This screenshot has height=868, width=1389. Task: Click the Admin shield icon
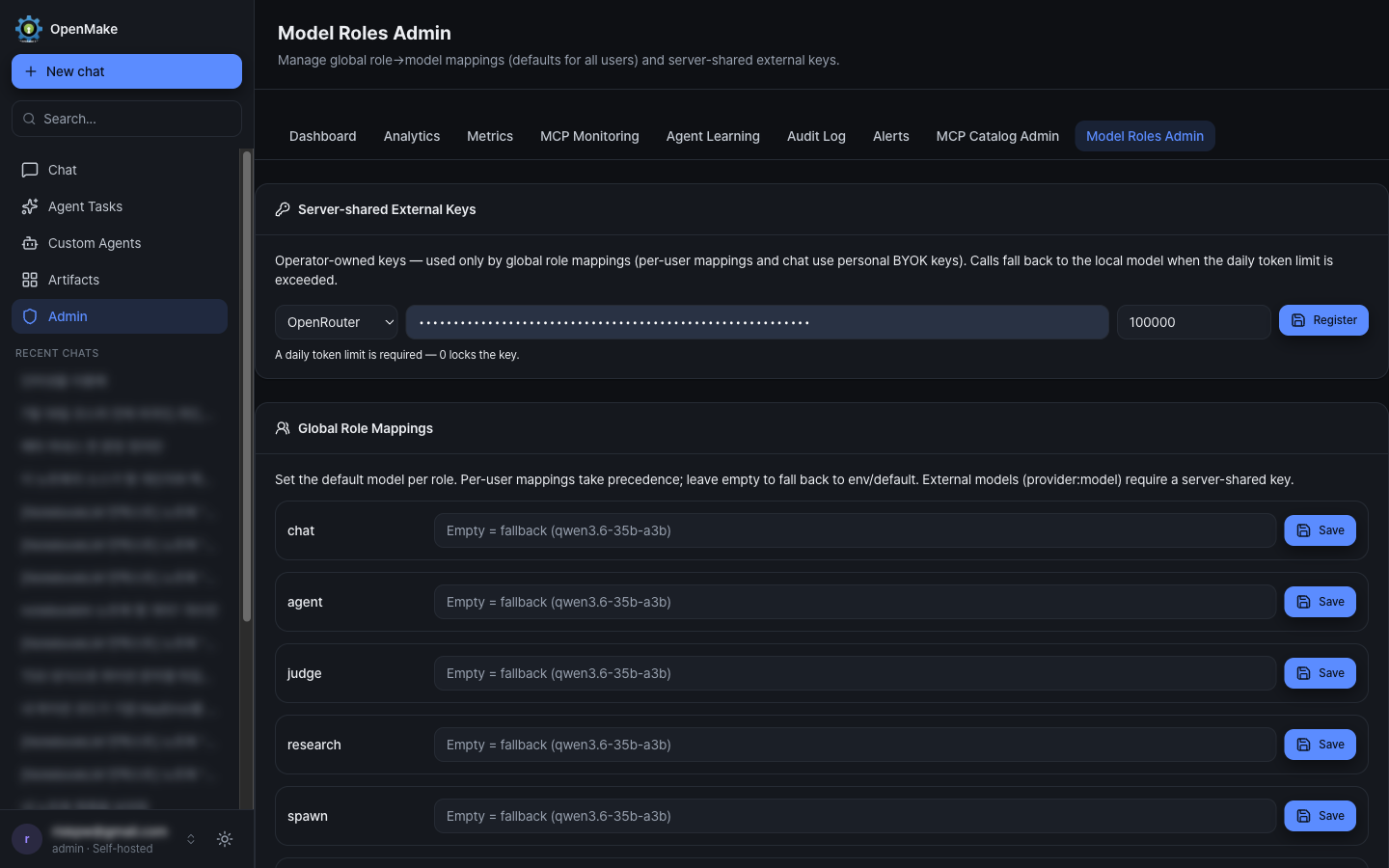pyautogui.click(x=30, y=316)
